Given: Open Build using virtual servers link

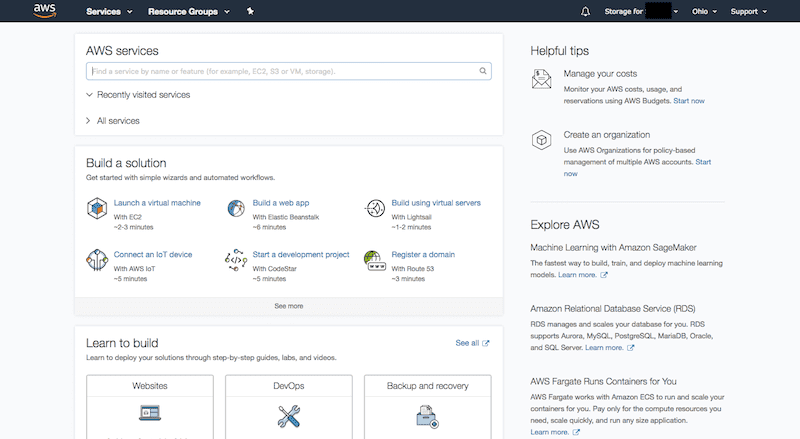Looking at the screenshot, I should point(436,203).
